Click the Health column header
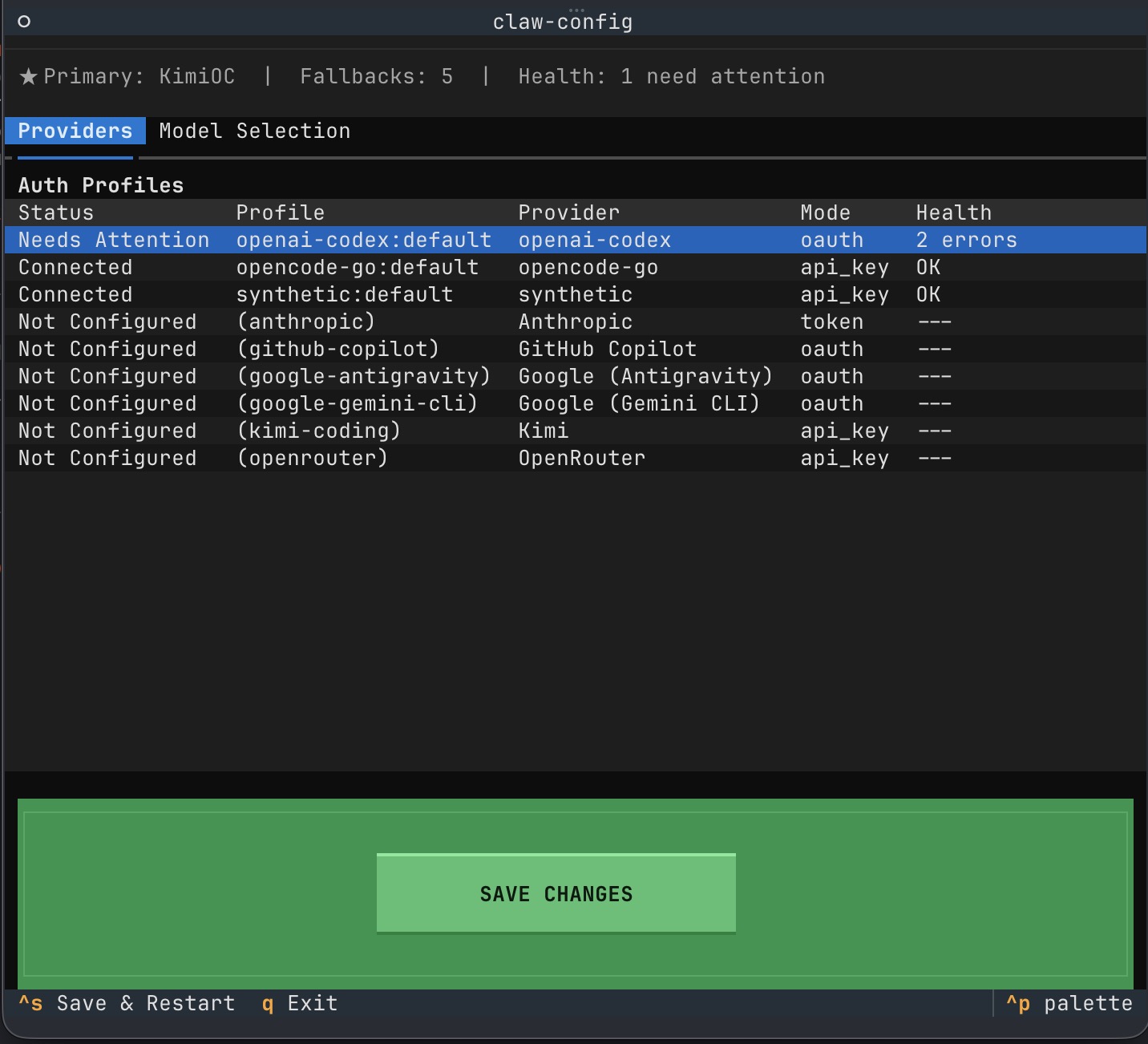The height and width of the screenshot is (1044, 1148). click(953, 212)
